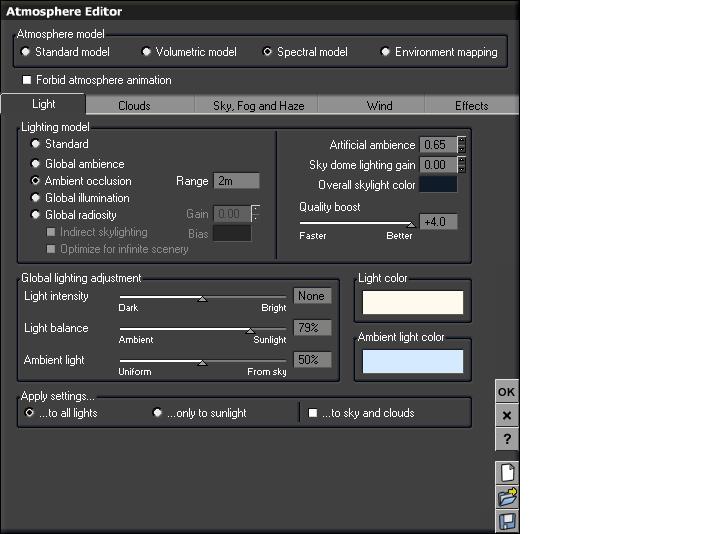Click the X cancel button
Screen dimensions: 720x534
[507, 415]
